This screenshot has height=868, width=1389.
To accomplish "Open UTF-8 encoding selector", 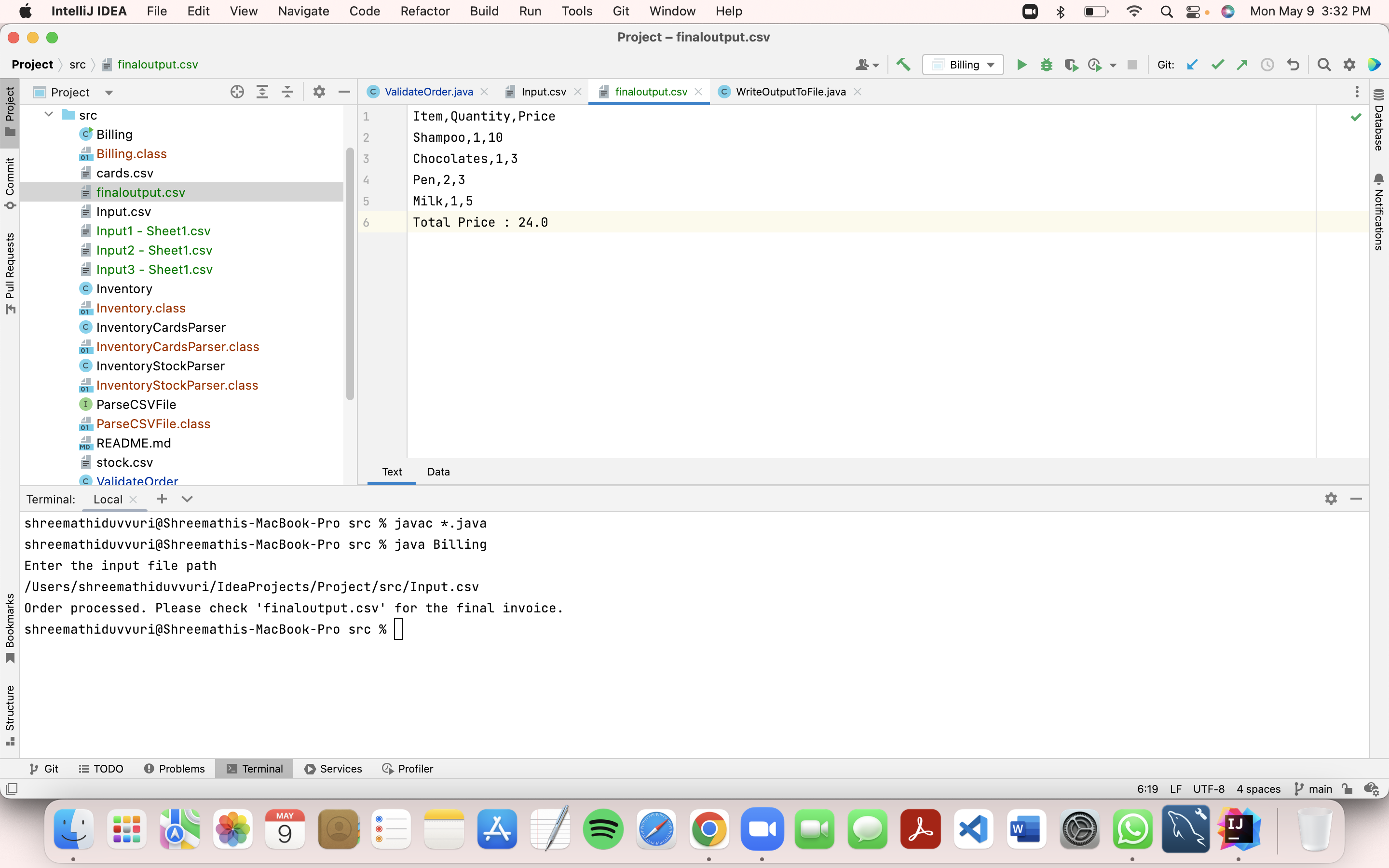I will pyautogui.click(x=1209, y=789).
